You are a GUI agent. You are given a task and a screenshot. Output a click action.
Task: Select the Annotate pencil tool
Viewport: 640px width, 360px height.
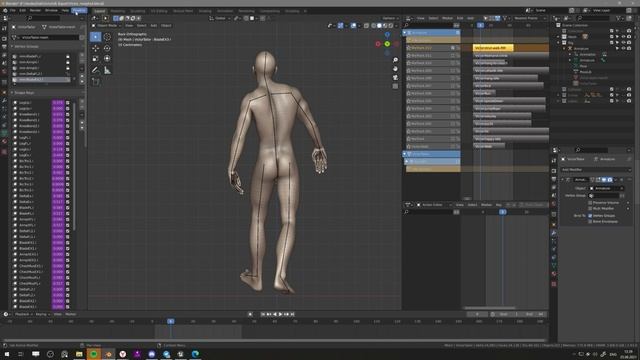(x=96, y=70)
